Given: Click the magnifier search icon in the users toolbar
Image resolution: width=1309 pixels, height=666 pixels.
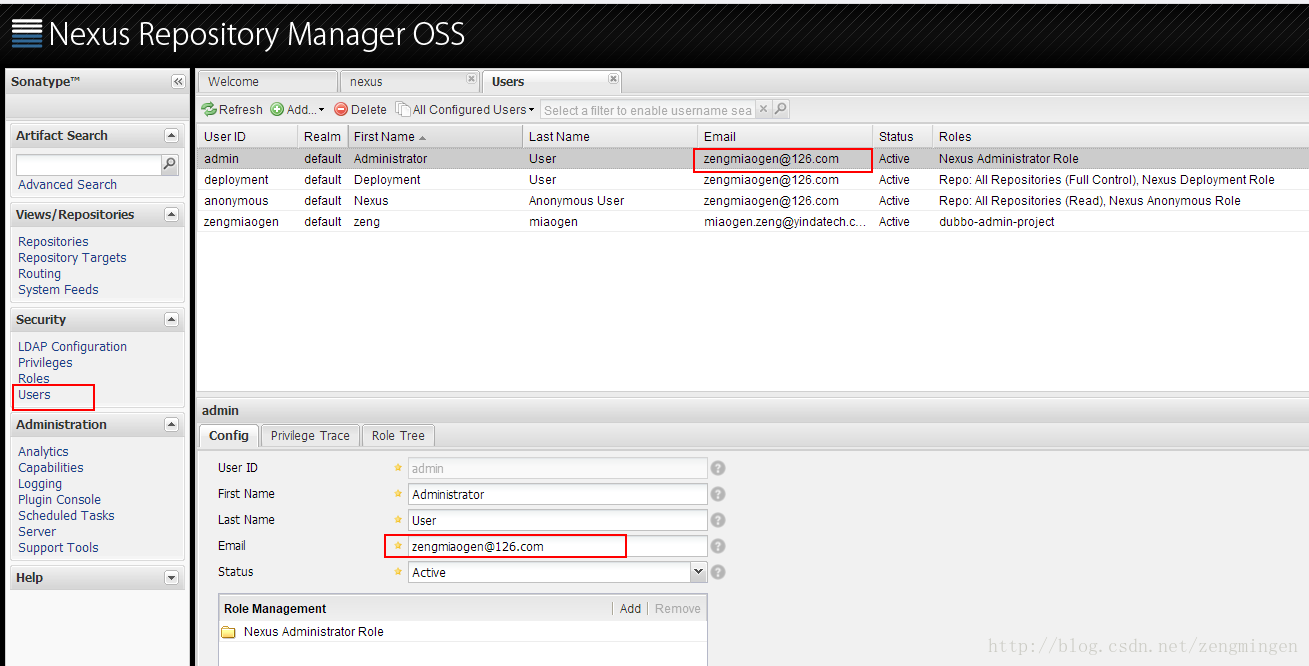Looking at the screenshot, I should point(781,110).
